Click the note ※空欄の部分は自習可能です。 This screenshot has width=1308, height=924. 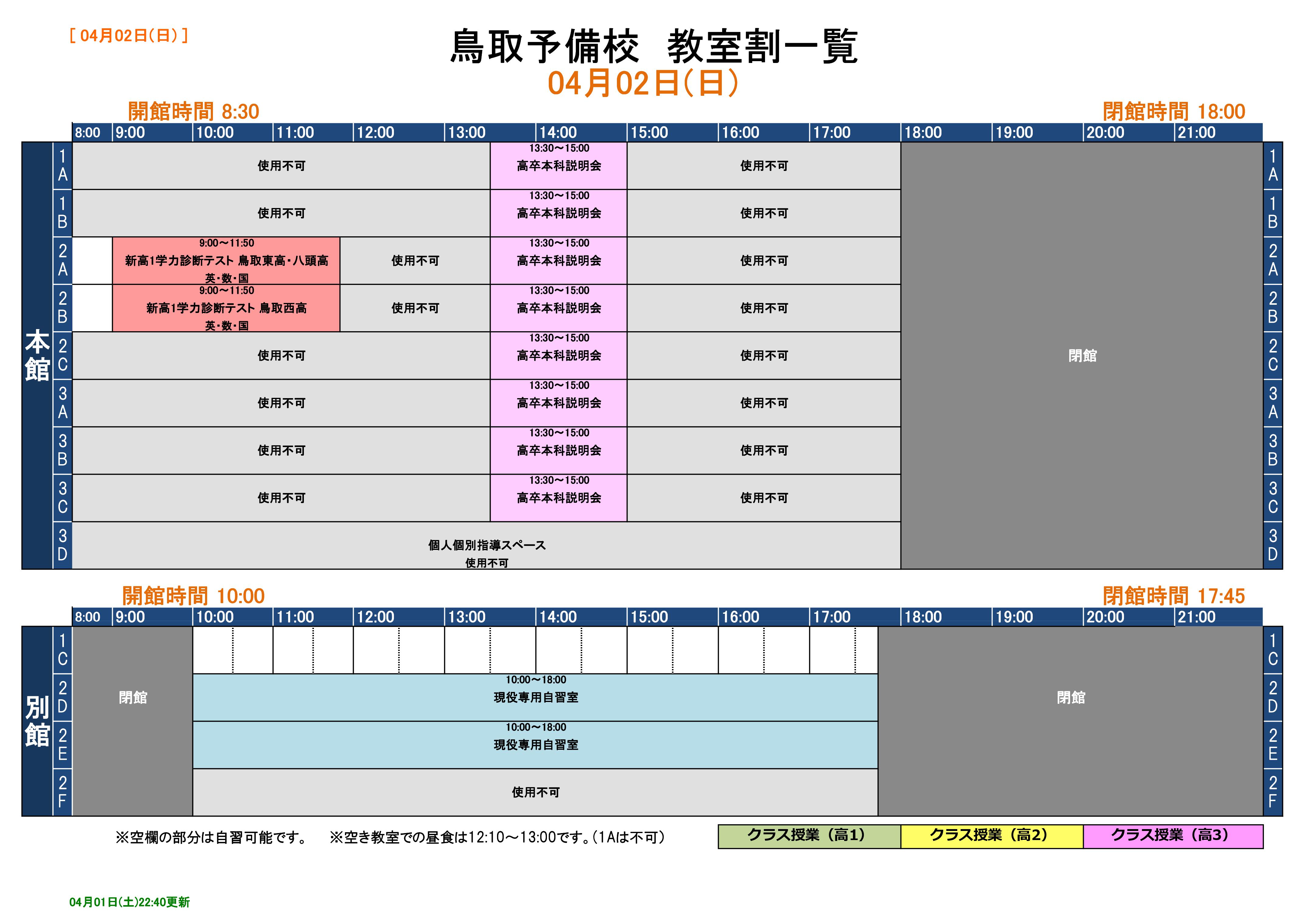pyautogui.click(x=212, y=837)
